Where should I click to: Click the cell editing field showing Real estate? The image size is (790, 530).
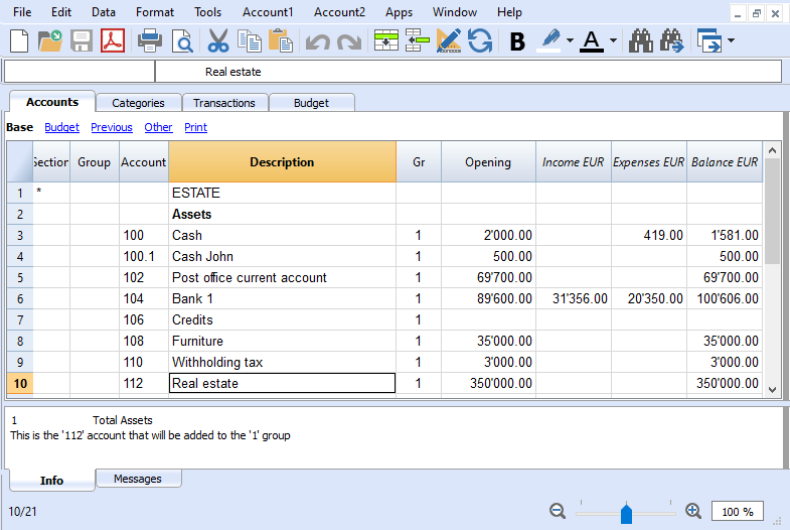tap(468, 72)
